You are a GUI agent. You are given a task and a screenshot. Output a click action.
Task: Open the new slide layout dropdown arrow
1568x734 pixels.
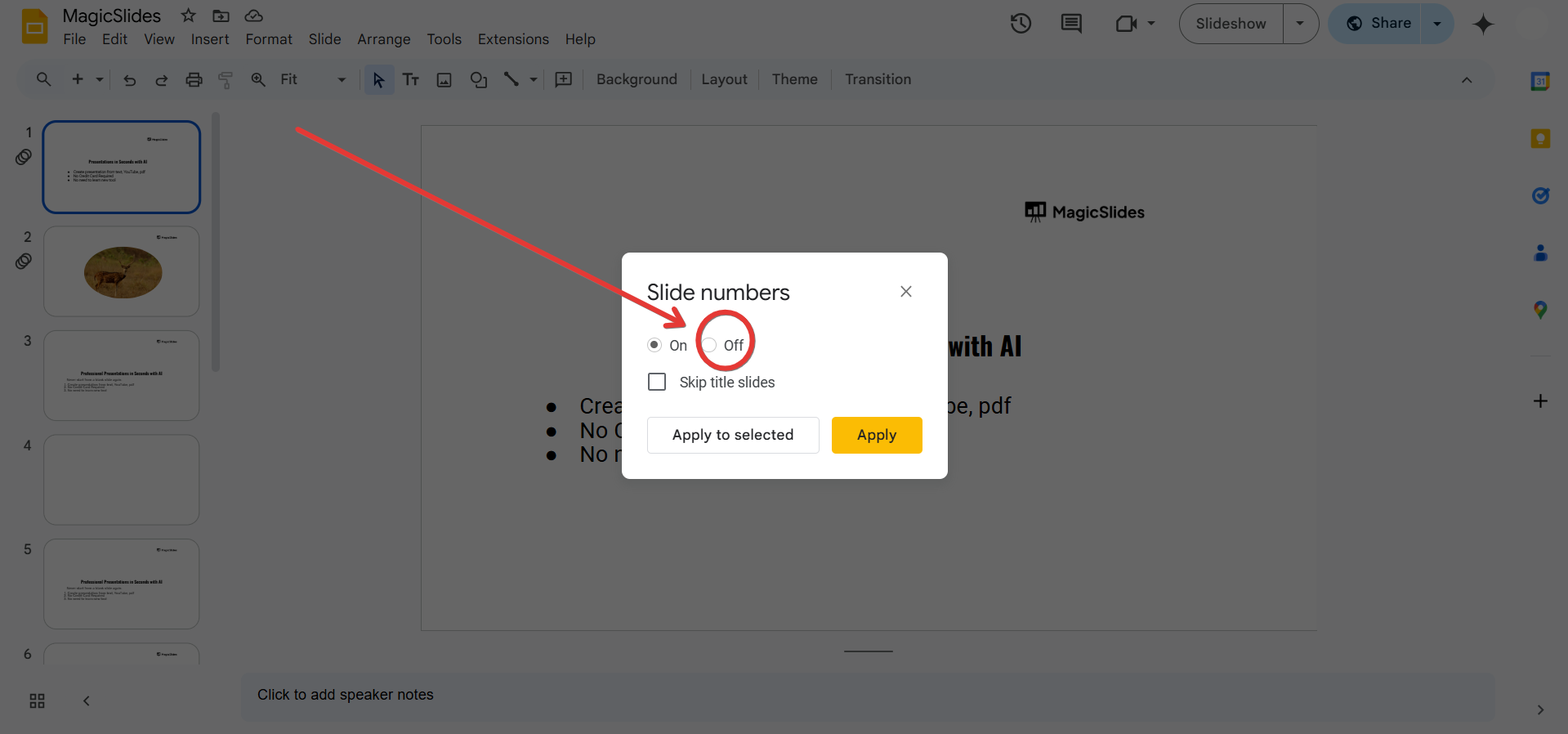100,79
